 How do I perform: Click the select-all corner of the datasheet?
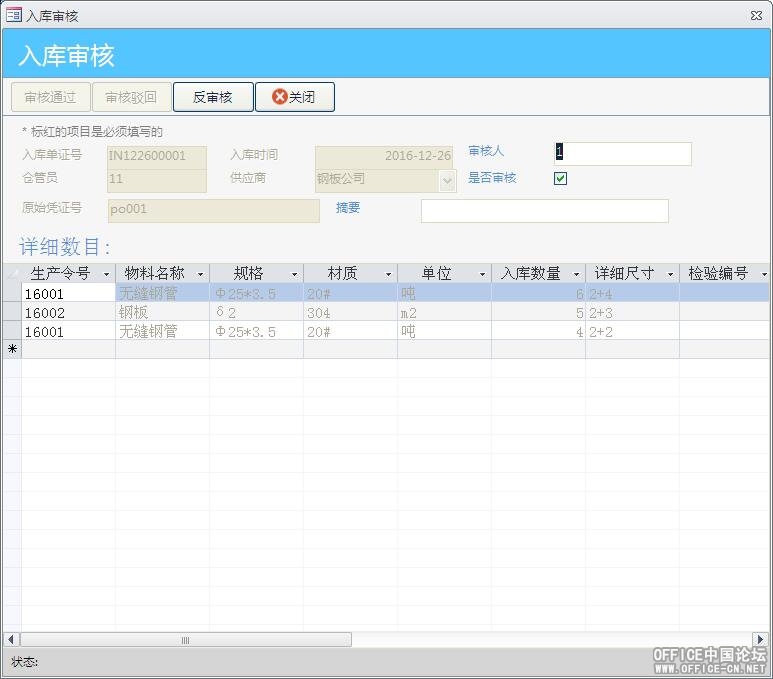click(12, 273)
